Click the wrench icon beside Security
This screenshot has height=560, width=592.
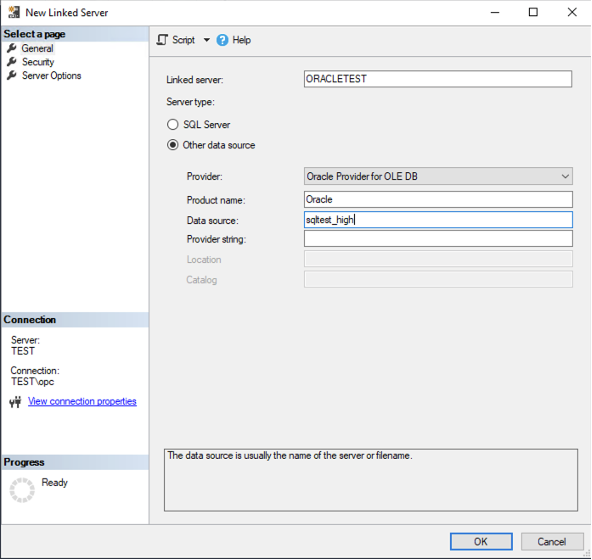(x=12, y=62)
